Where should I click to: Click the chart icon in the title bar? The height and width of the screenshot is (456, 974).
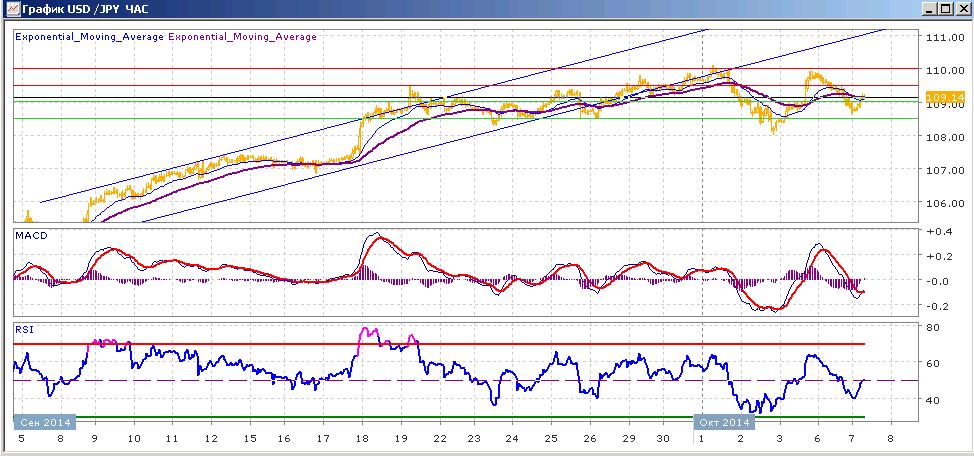tap(11, 9)
